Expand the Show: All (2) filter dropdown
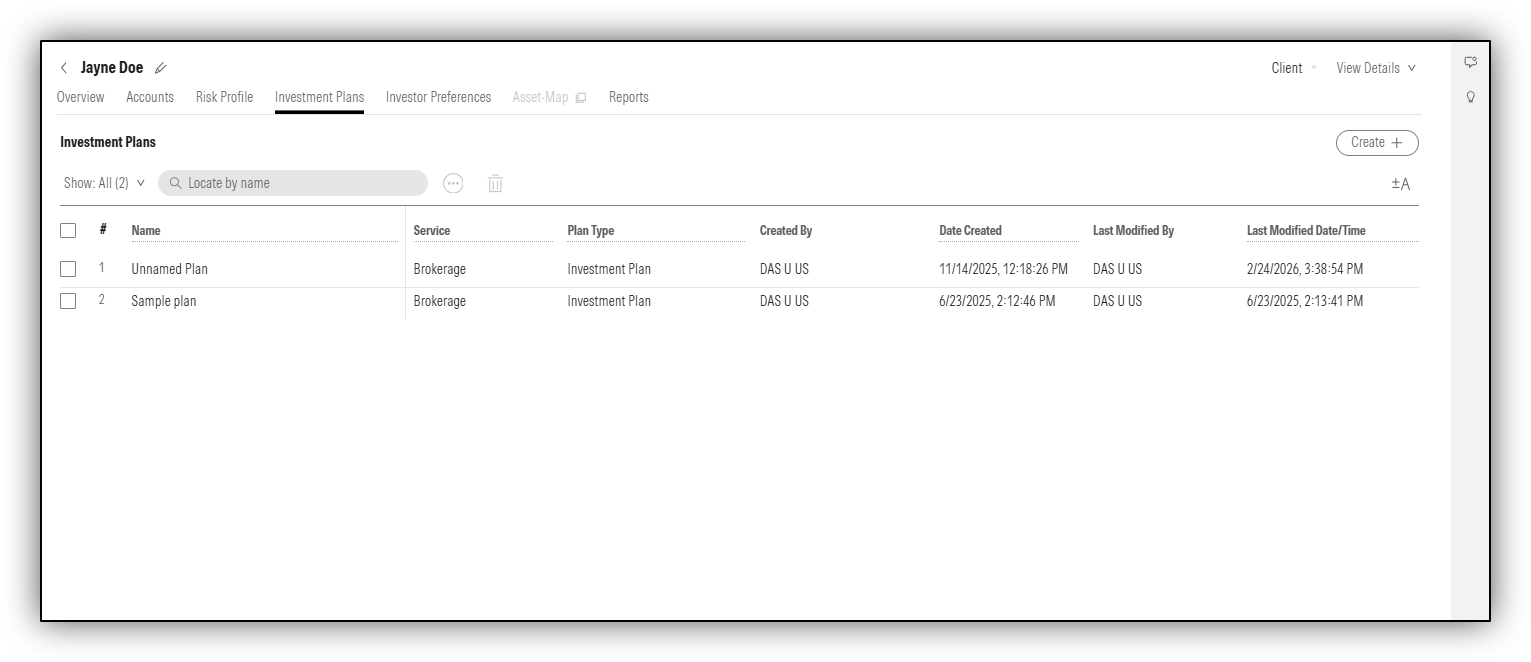The image size is (1531, 662). point(104,183)
